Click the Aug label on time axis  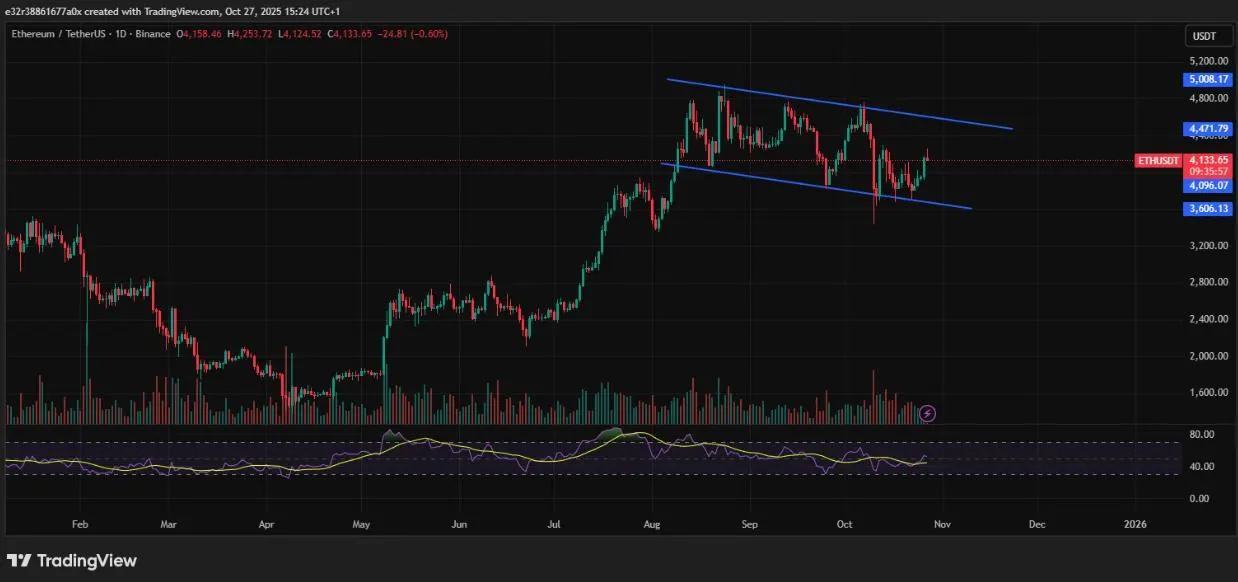pos(653,523)
